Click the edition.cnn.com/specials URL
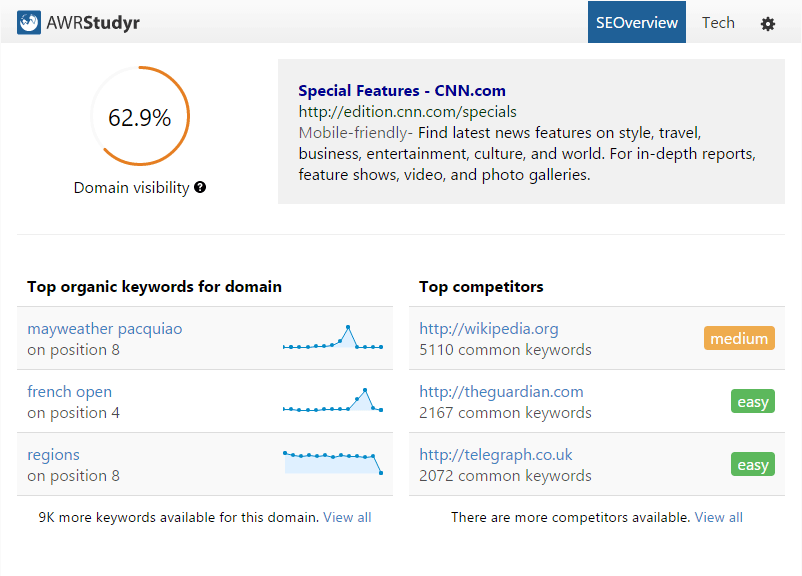Screen dimensions: 802x576 [407, 112]
